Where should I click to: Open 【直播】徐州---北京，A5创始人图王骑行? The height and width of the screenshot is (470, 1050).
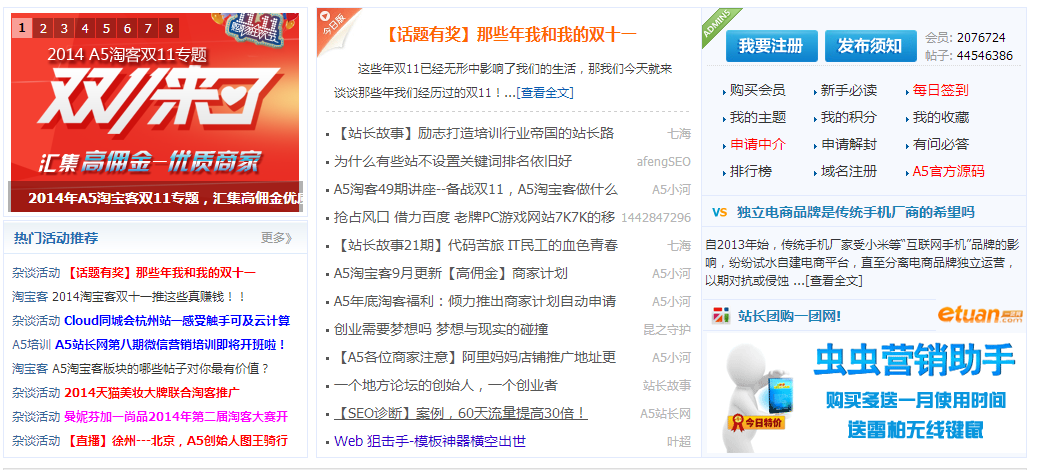pyautogui.click(x=175, y=441)
